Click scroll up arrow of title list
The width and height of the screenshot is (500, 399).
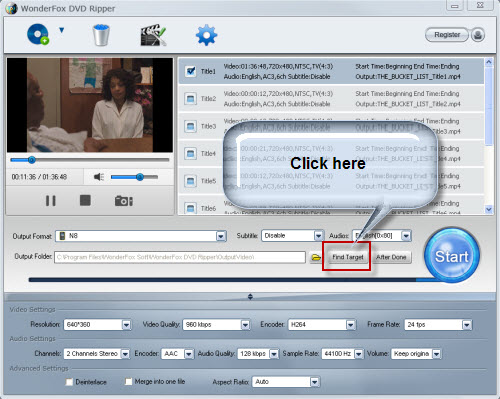[489, 62]
